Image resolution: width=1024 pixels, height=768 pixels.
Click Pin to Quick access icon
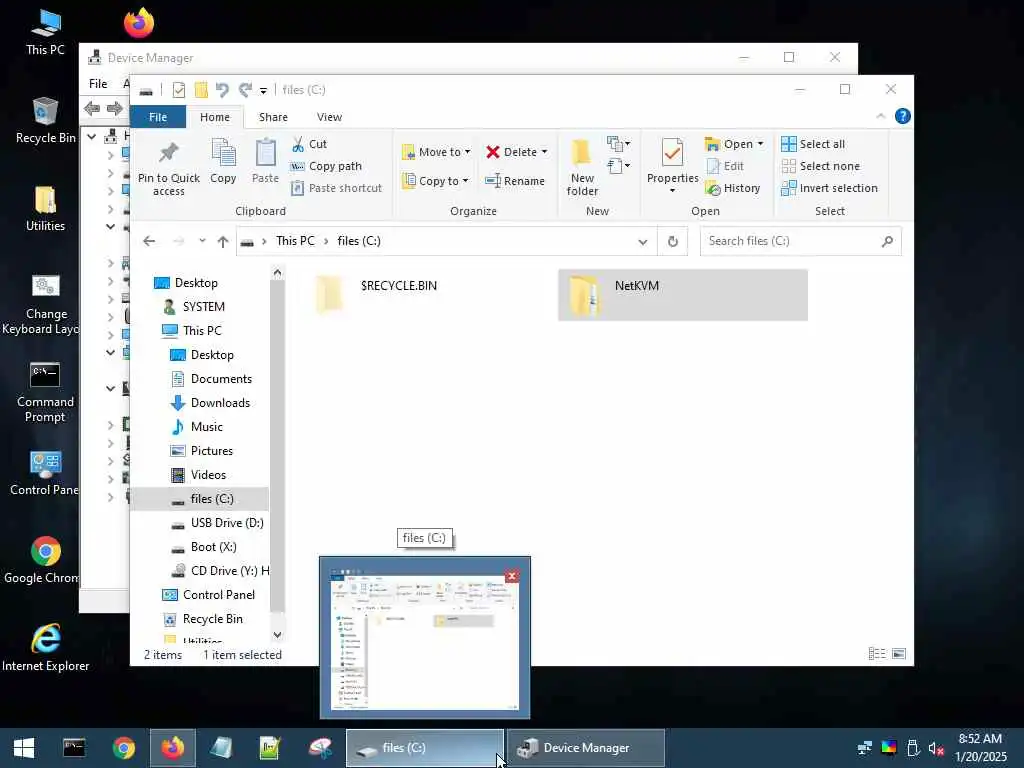pyautogui.click(x=168, y=152)
